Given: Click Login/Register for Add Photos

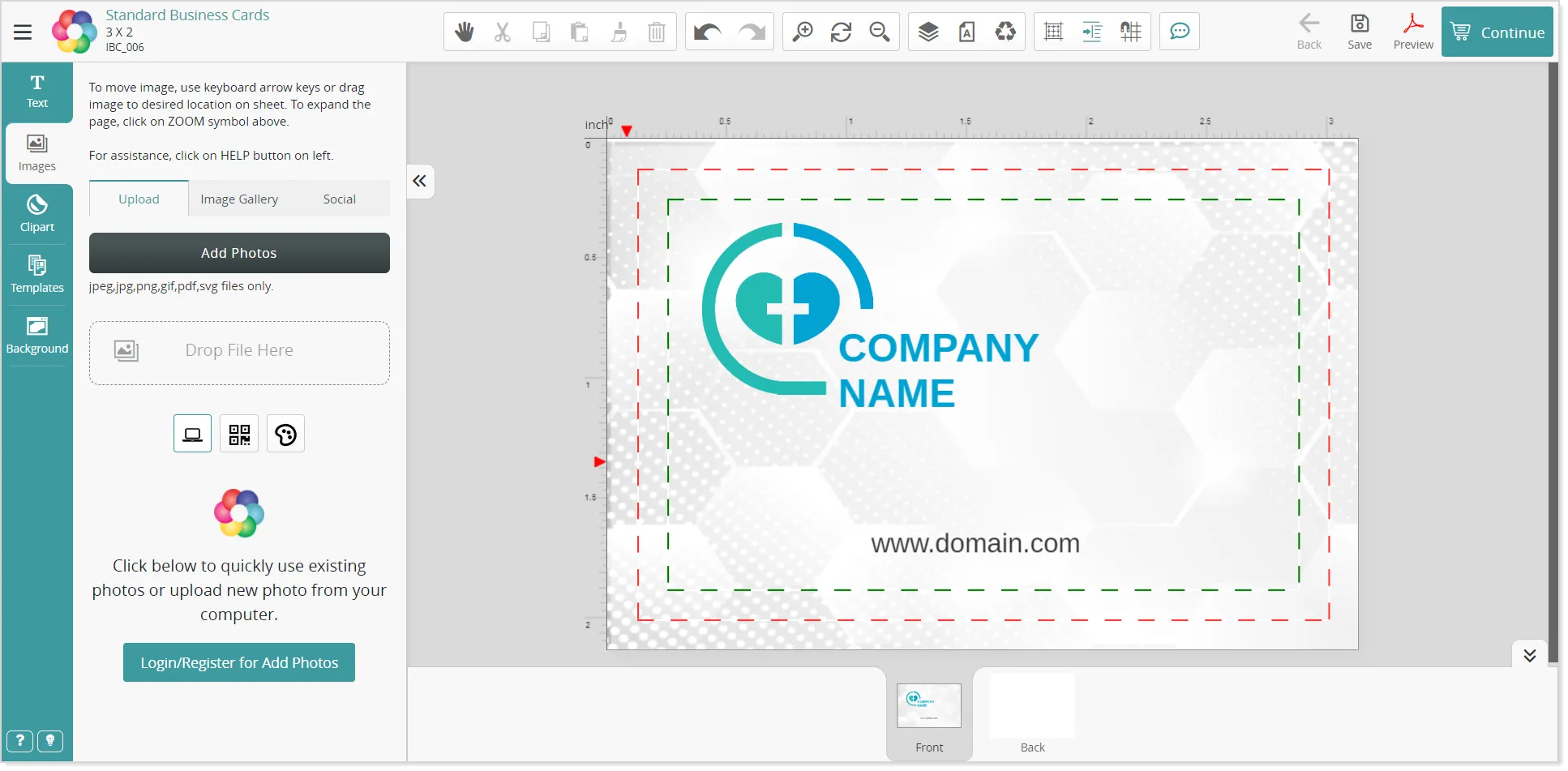Looking at the screenshot, I should point(239,662).
